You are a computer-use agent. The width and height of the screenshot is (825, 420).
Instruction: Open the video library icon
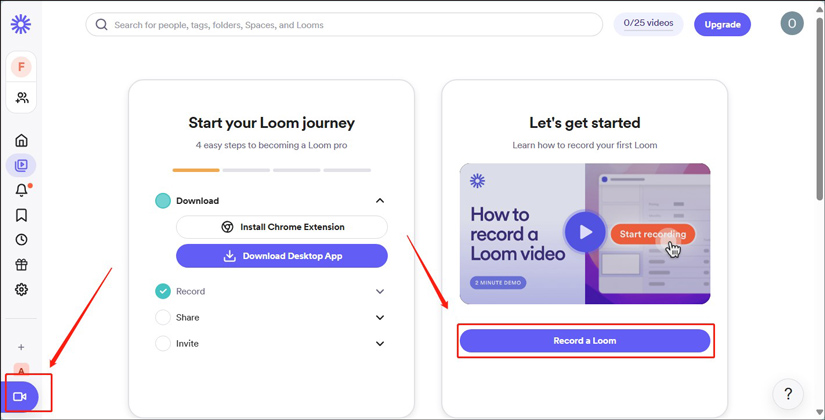point(21,165)
